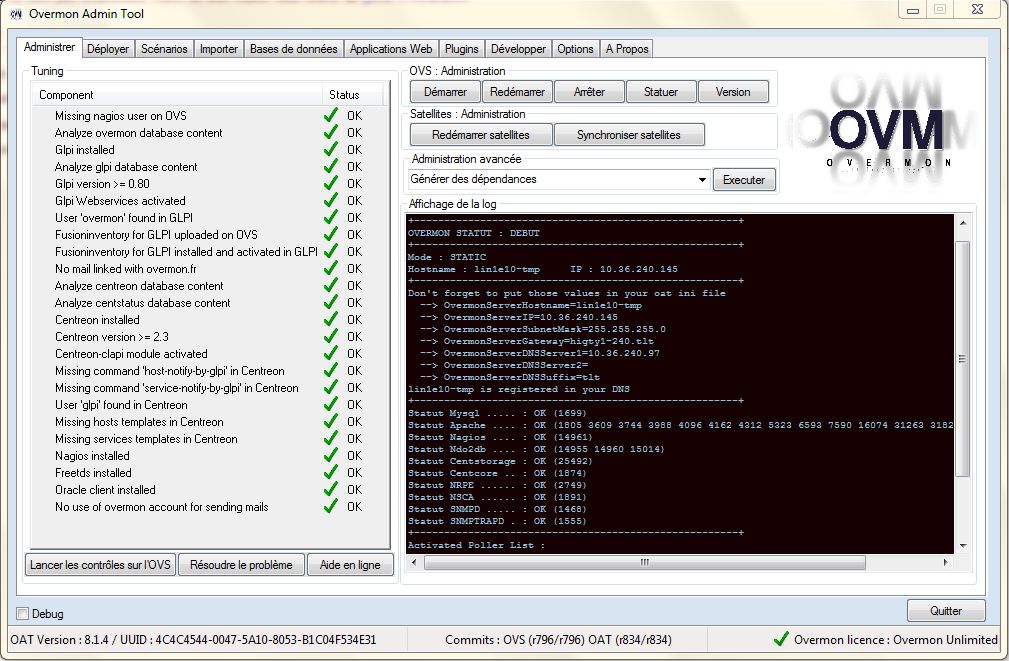Viewport: 1009px width, 661px height.
Task: Click green check for User 'glpi' found in Centreon
Action: click(331, 405)
